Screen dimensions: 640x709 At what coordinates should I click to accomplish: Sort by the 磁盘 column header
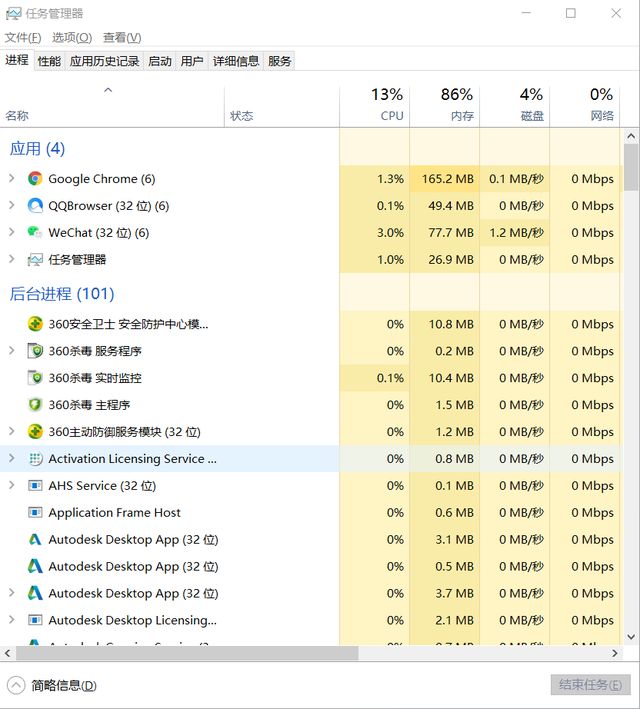click(x=514, y=107)
